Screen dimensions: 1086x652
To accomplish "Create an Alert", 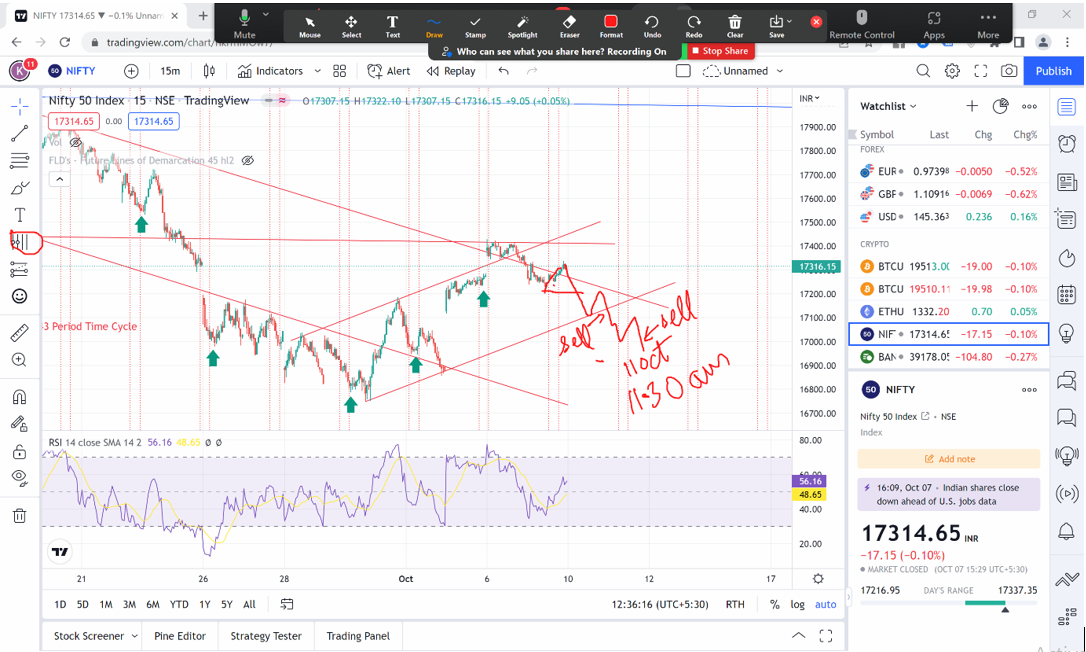I will [x=389, y=71].
